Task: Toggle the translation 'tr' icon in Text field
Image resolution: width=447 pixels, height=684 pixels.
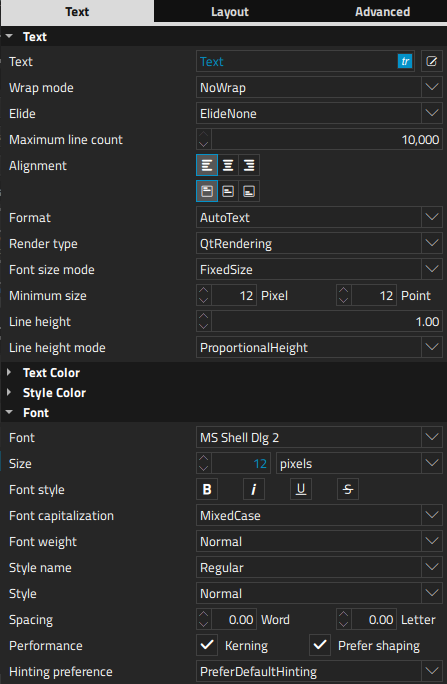Action: 405,62
